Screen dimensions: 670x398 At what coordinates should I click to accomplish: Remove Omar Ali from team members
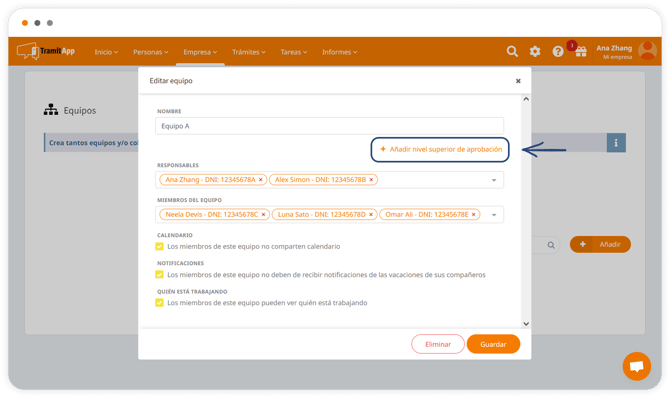(473, 215)
